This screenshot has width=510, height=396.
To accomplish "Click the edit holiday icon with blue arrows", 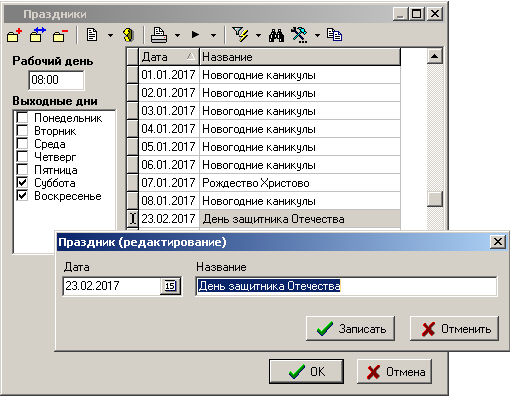I will tap(37, 35).
